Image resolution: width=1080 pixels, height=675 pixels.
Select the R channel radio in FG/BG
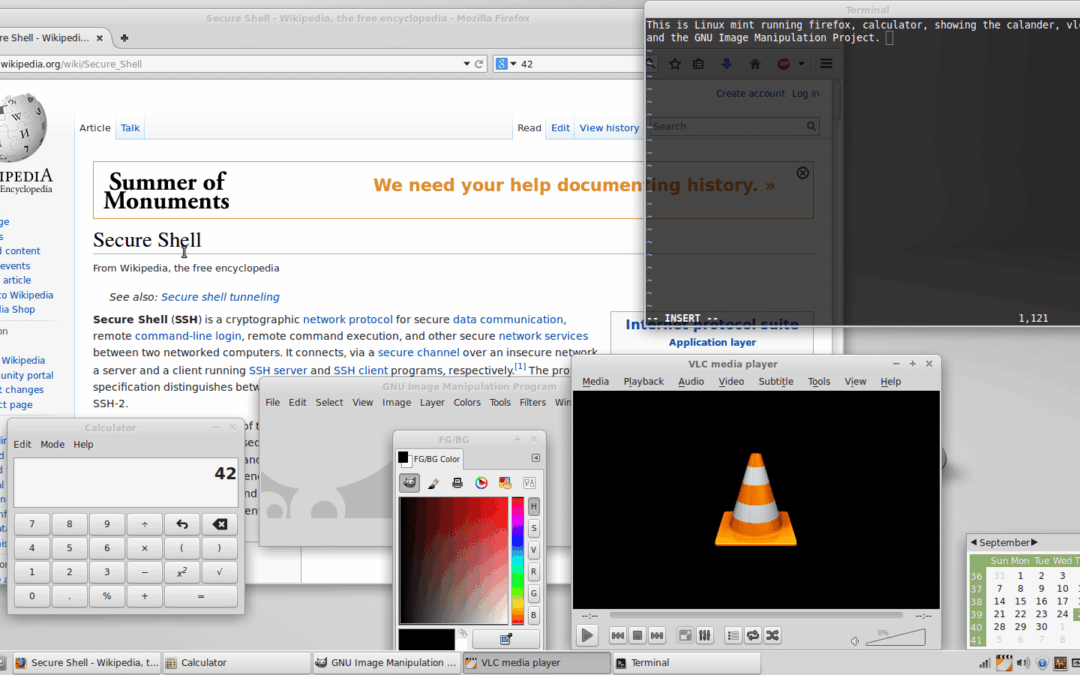534,572
